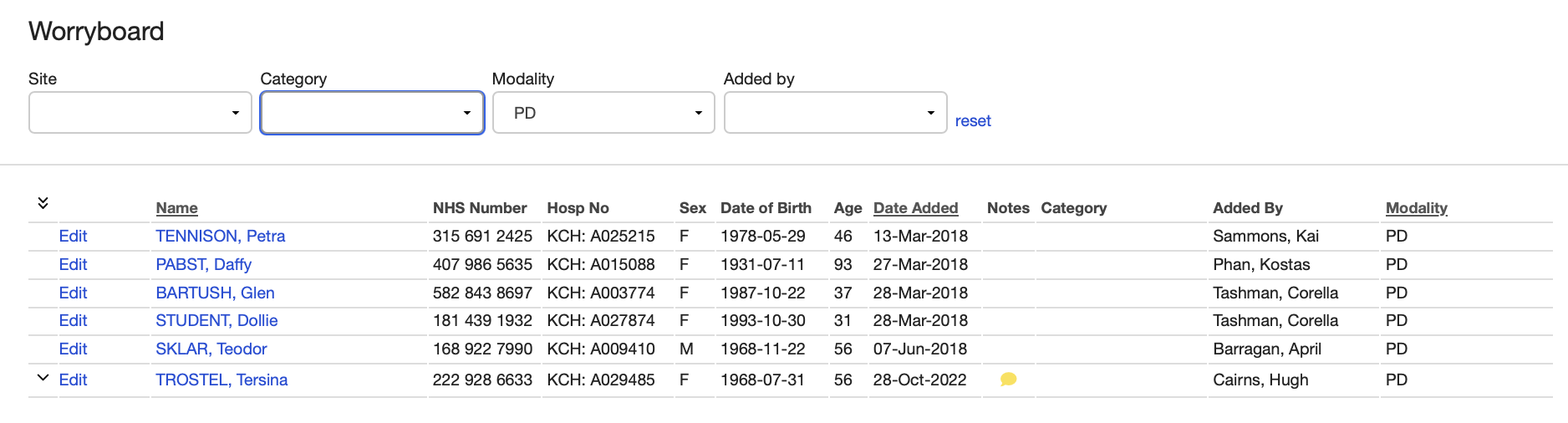The height and width of the screenshot is (423, 1568).
Task: Open patient PABST, Daffy
Action: pyautogui.click(x=203, y=265)
